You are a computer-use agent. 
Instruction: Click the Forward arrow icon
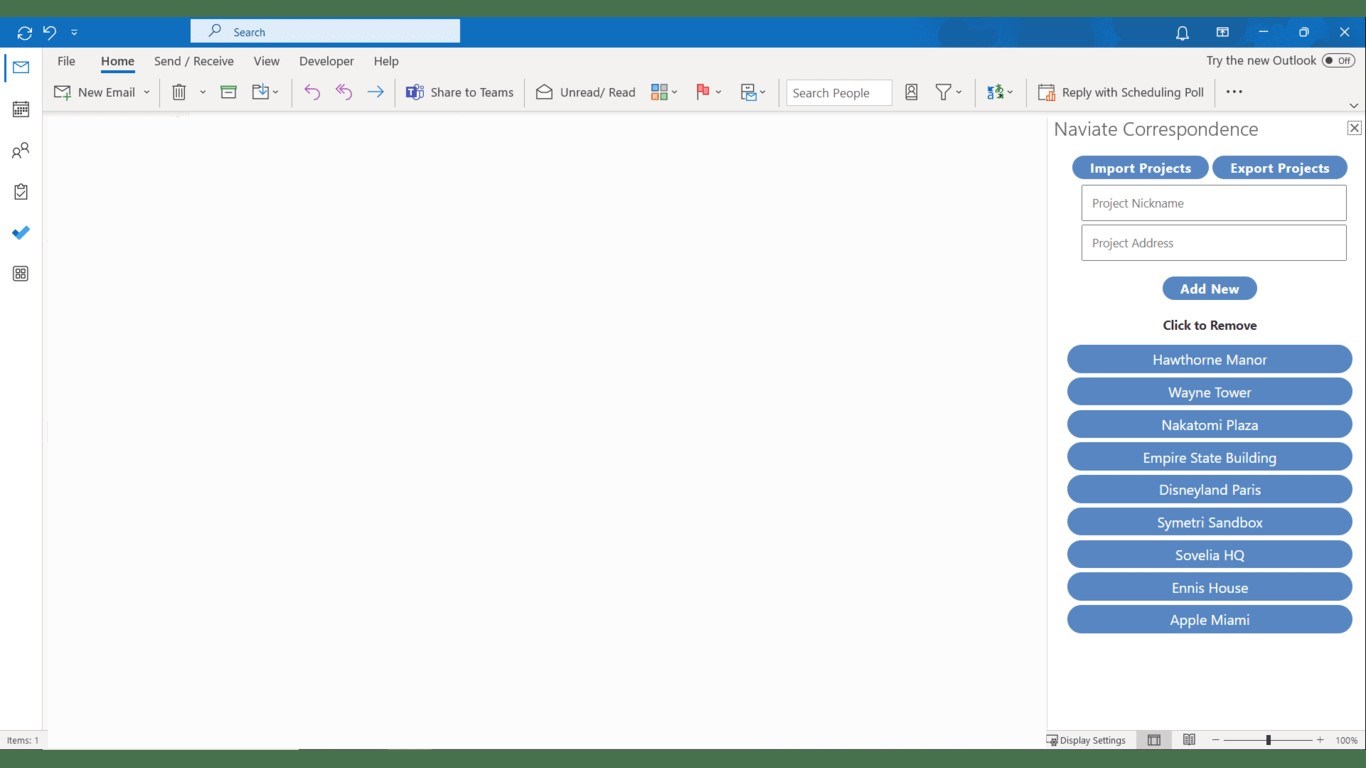375,92
